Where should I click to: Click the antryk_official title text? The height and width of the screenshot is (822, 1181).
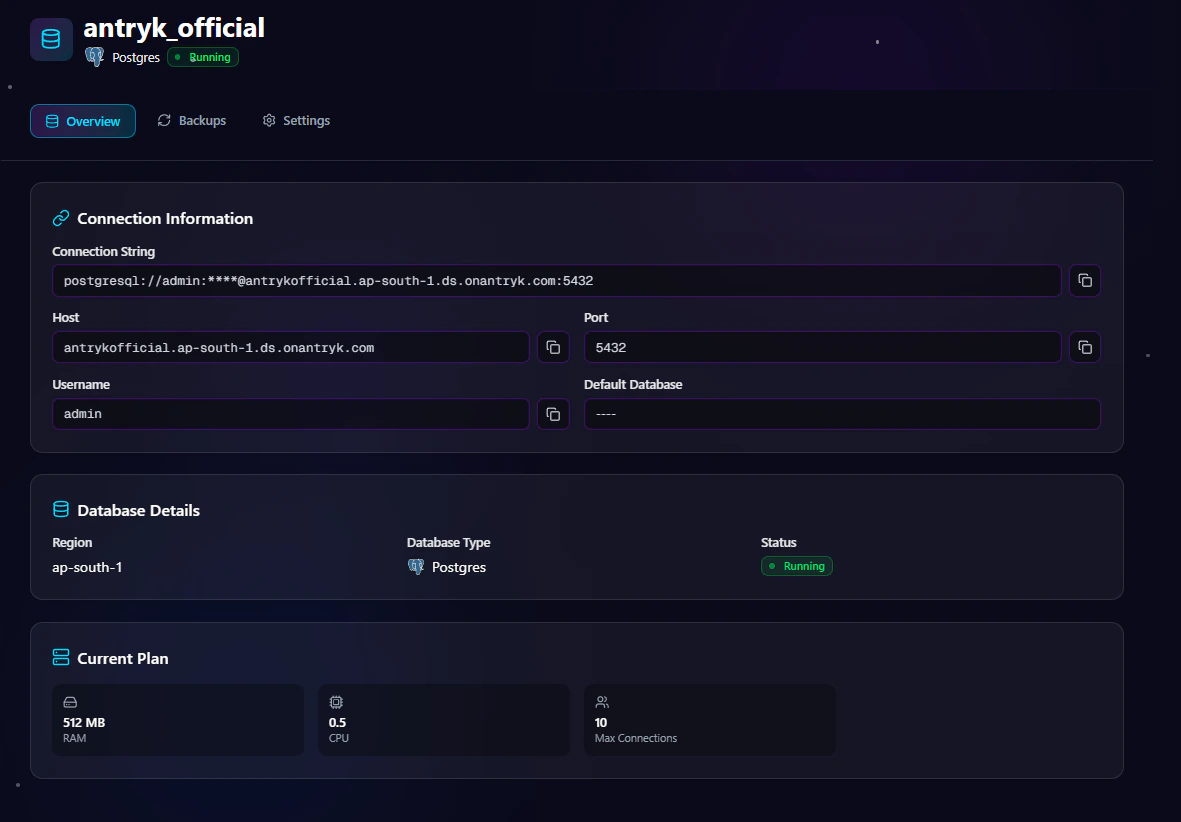174,28
